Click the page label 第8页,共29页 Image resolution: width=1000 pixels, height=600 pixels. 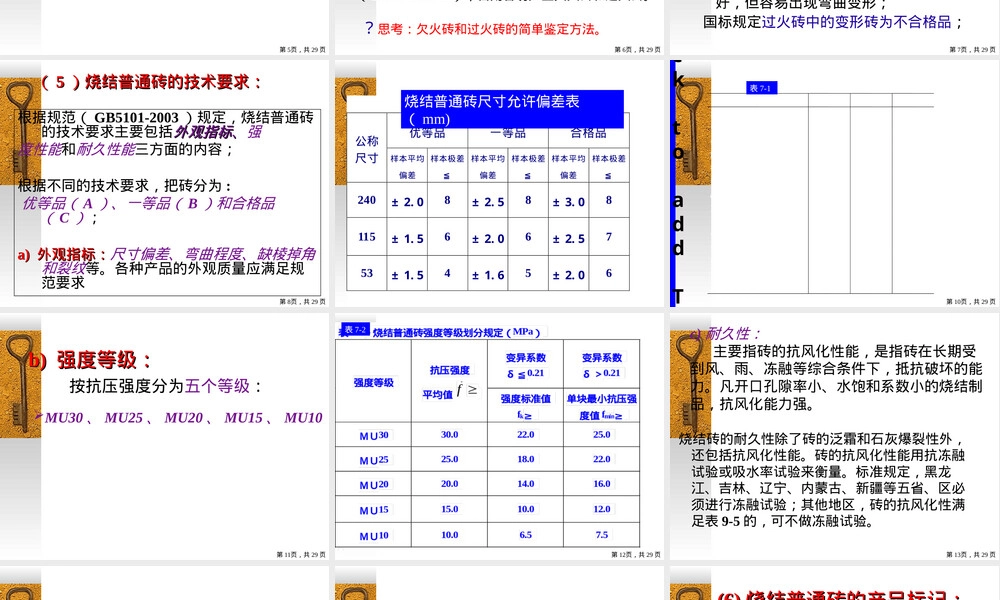point(302,302)
